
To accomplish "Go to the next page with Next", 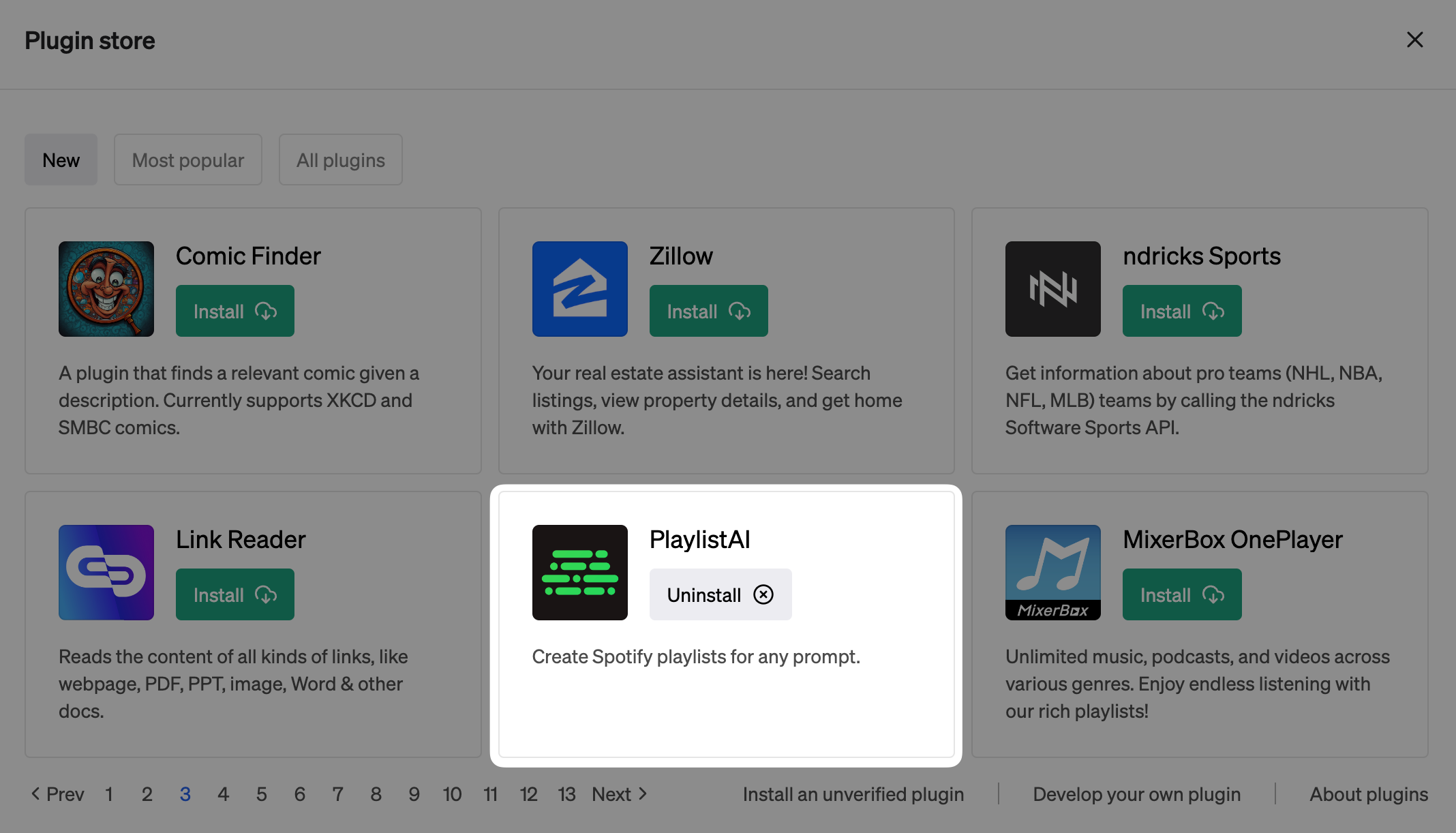I will (620, 794).
